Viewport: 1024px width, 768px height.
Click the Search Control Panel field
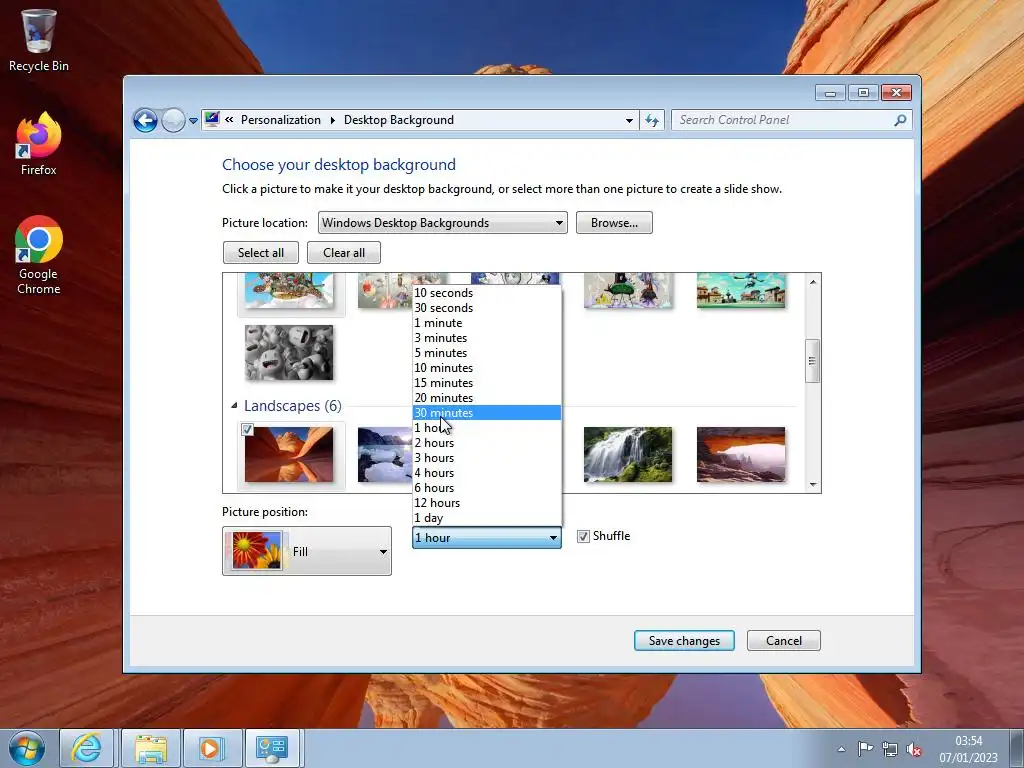coord(791,120)
